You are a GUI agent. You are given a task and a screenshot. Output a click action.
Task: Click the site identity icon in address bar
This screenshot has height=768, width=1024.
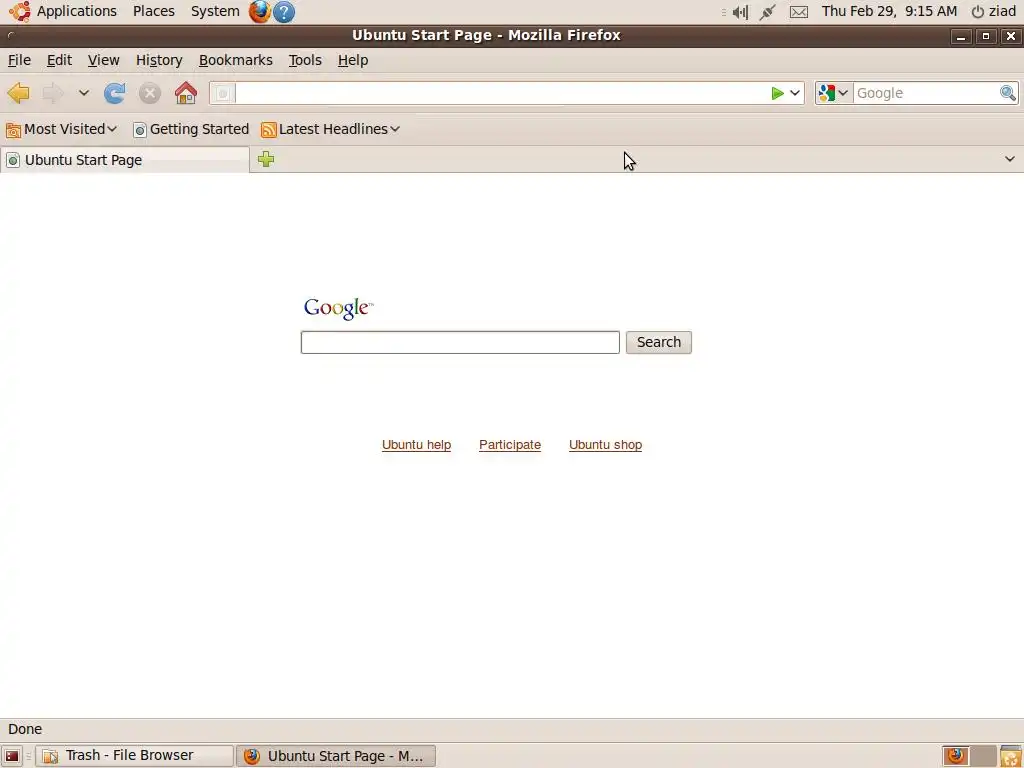[x=222, y=93]
